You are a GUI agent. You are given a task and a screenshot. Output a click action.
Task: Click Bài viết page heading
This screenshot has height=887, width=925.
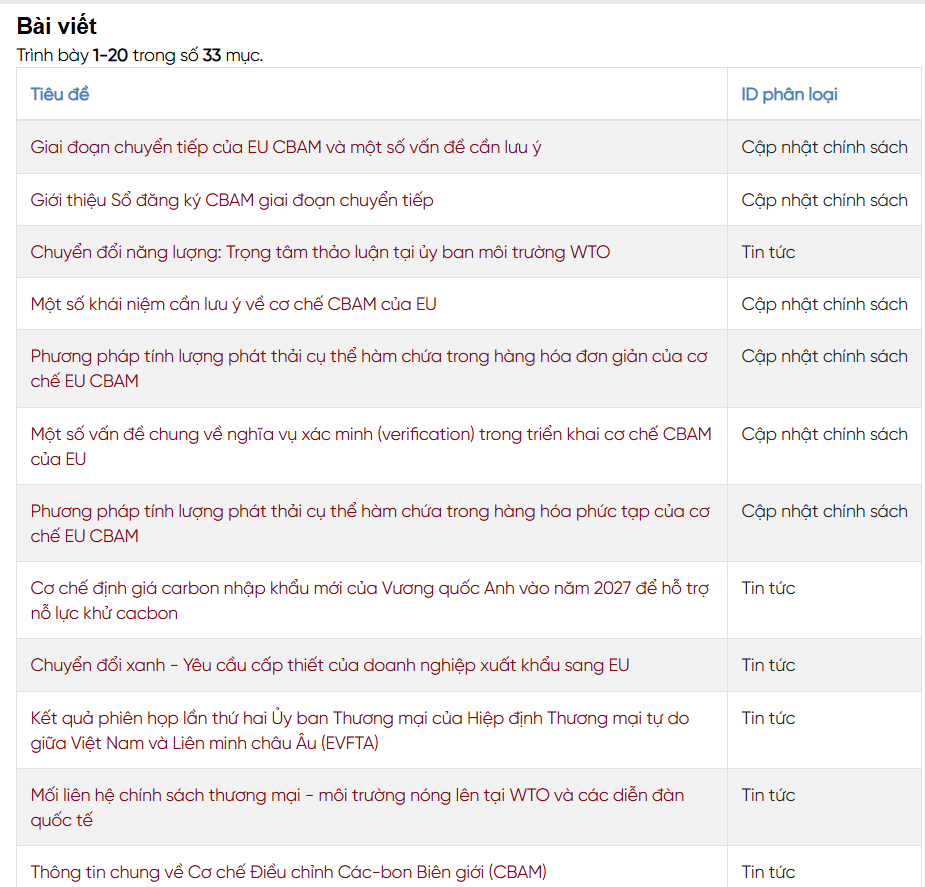[x=57, y=26]
